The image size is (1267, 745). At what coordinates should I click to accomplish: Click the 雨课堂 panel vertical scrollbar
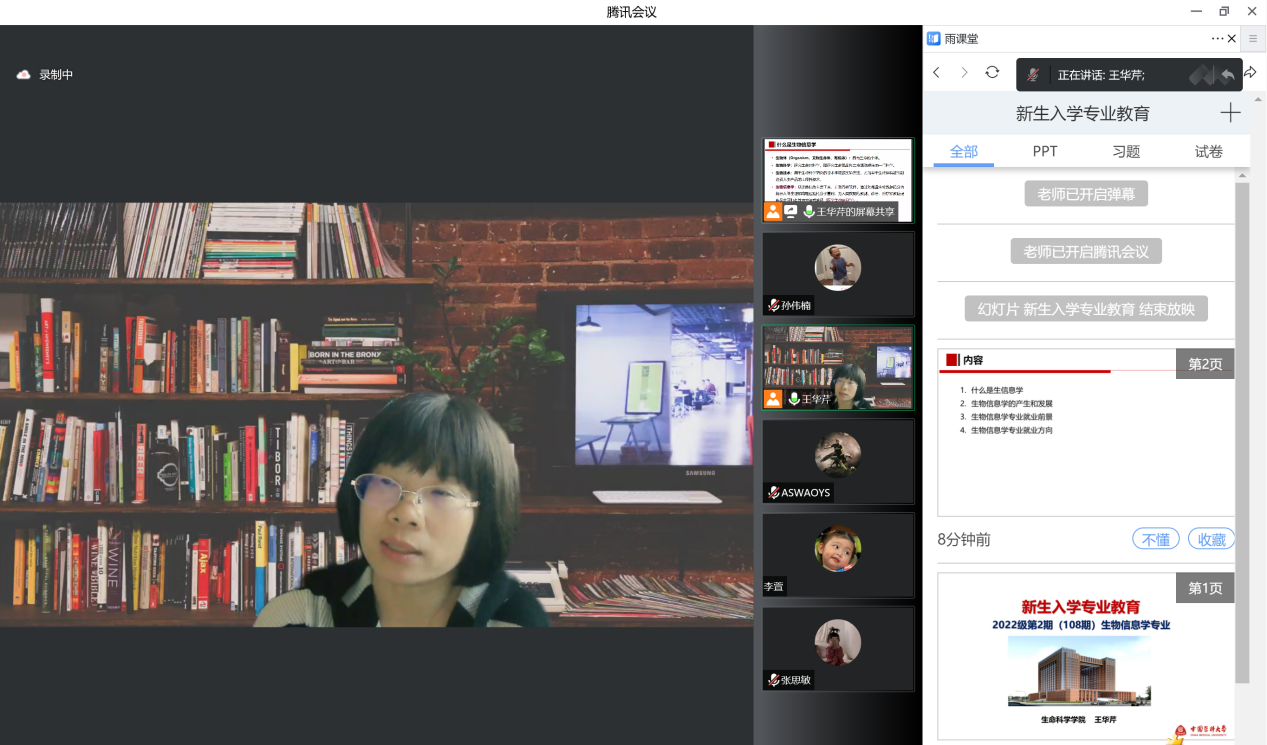1242,430
